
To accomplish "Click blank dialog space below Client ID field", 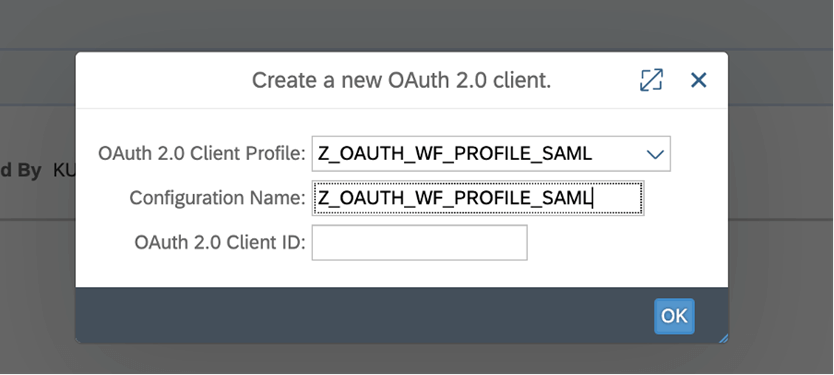I will coord(402,274).
